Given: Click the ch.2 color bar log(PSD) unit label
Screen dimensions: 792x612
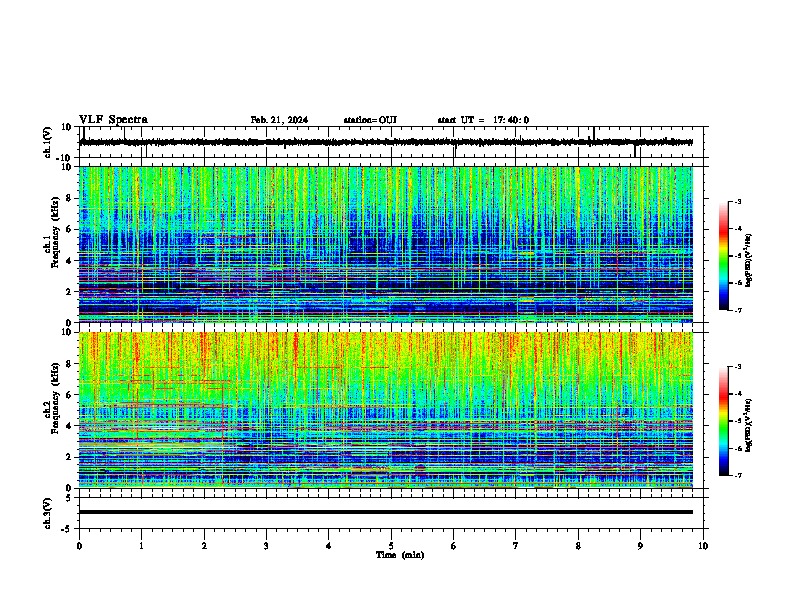Looking at the screenshot, I should point(749,425).
